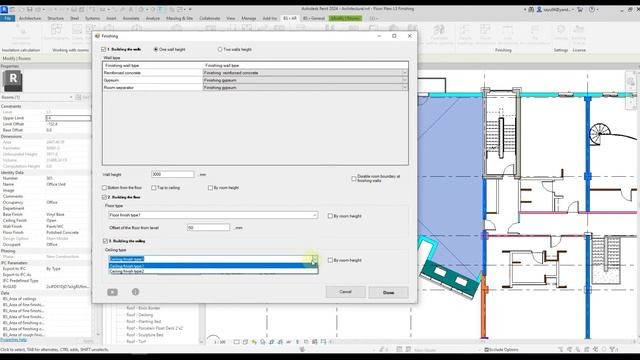Collapse the Ceiling type dropdown arrow
Viewport: 640px width, 360px height.
(314, 259)
